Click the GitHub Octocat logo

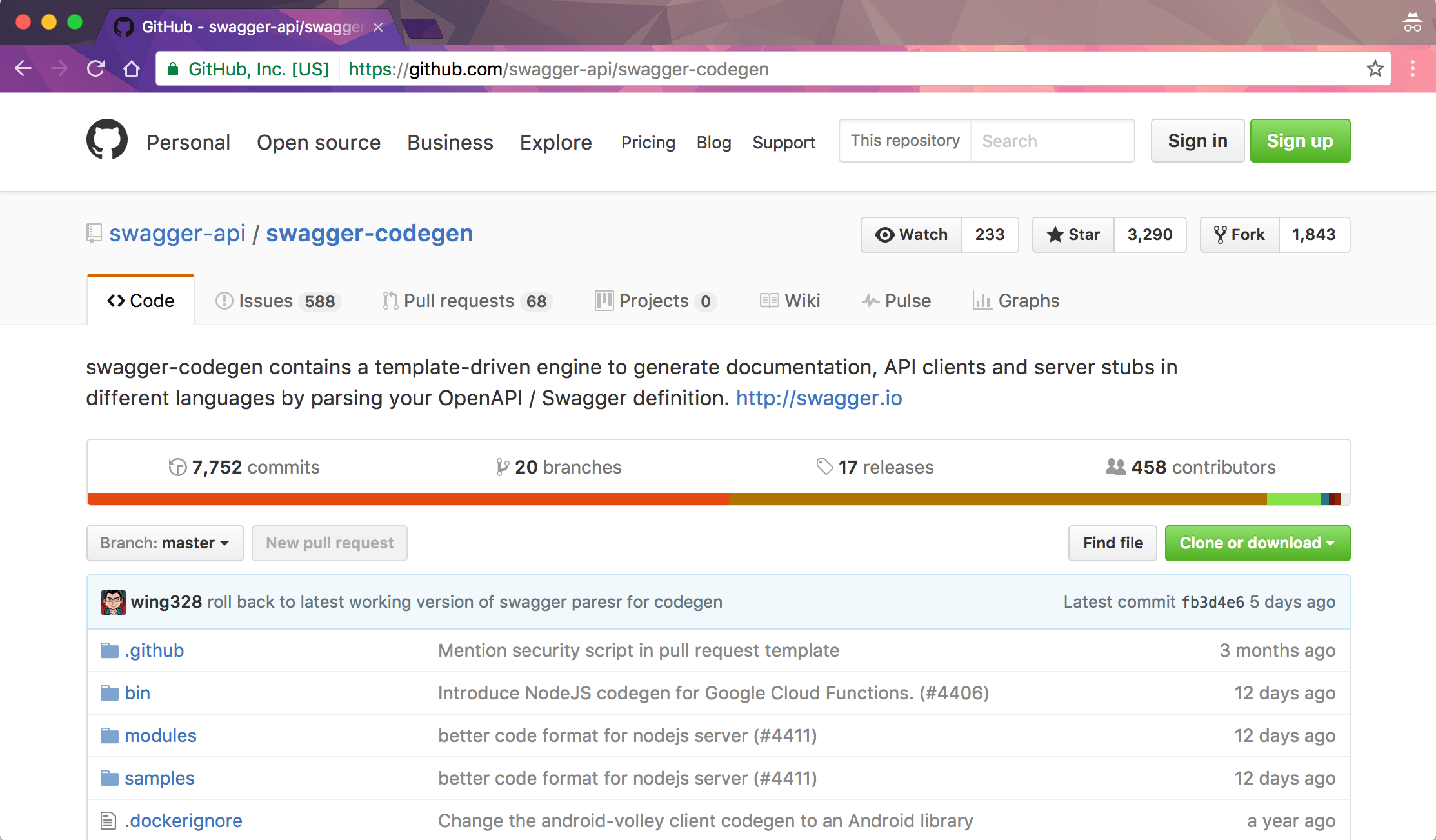point(107,139)
